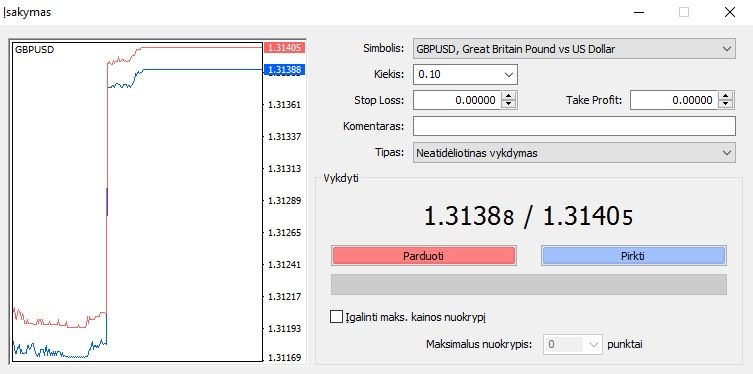Click the Kiekis 0.10 value
The width and height of the screenshot is (753, 374).
[x=430, y=74]
